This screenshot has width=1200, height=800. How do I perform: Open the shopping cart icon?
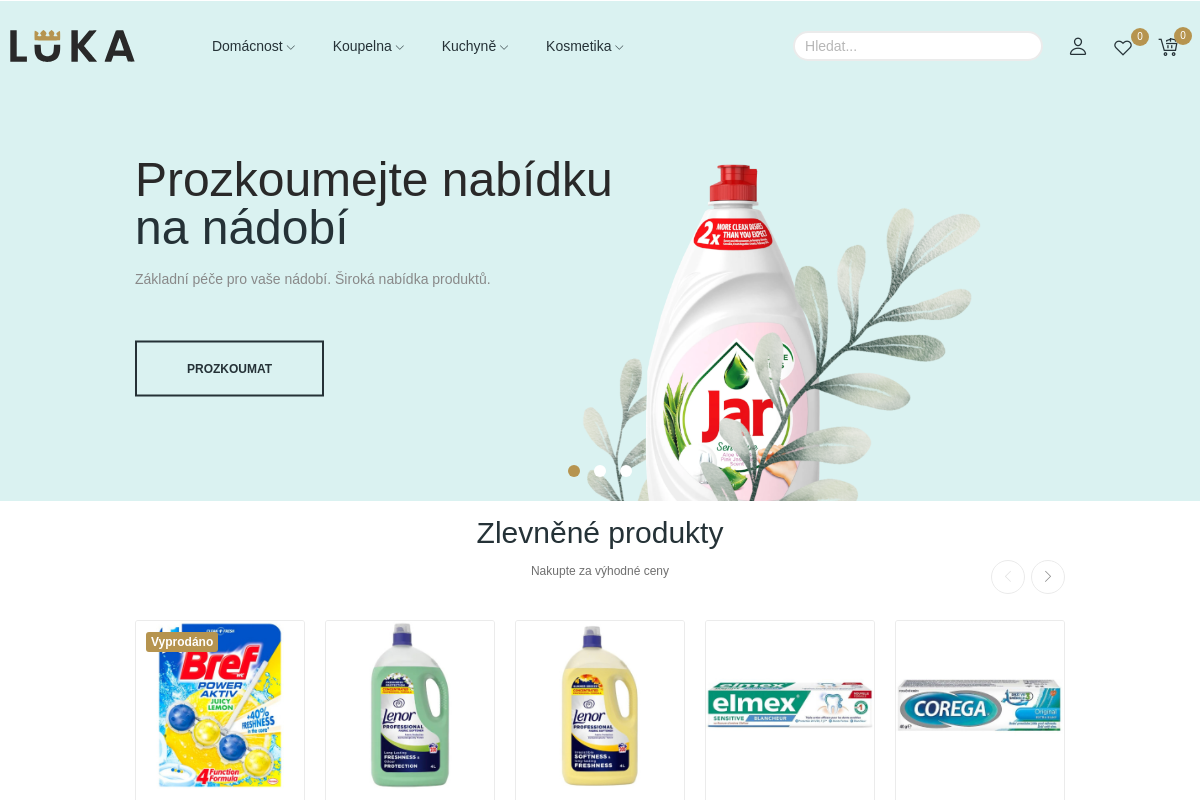[1168, 47]
